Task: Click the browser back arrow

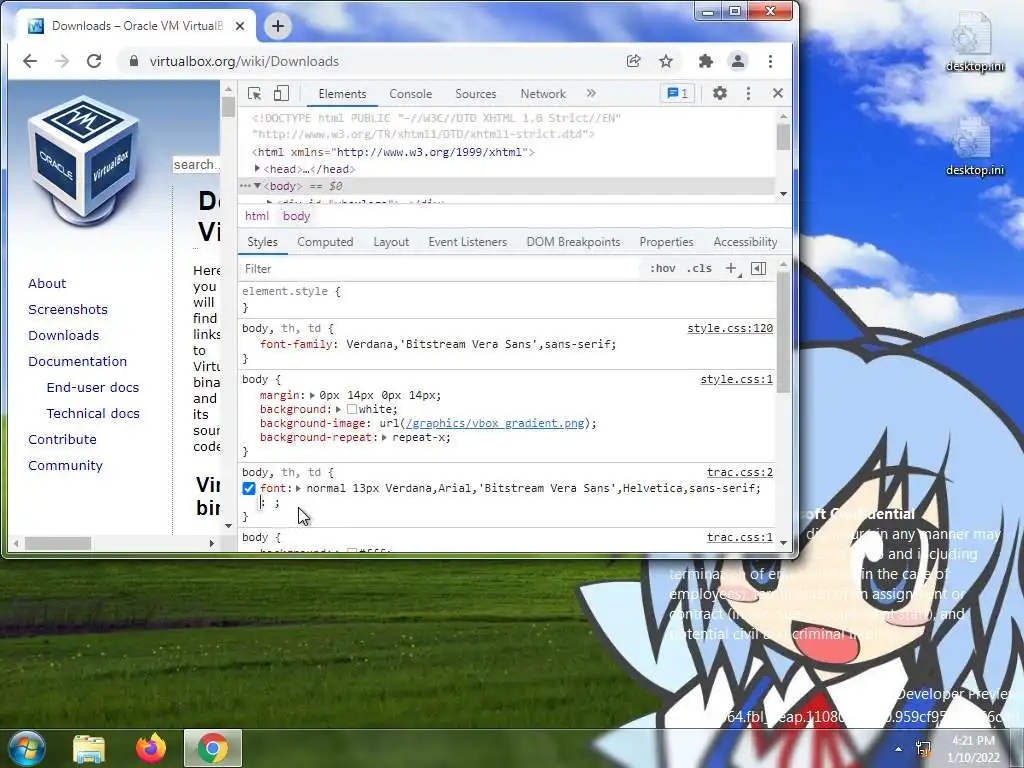Action: click(x=30, y=61)
